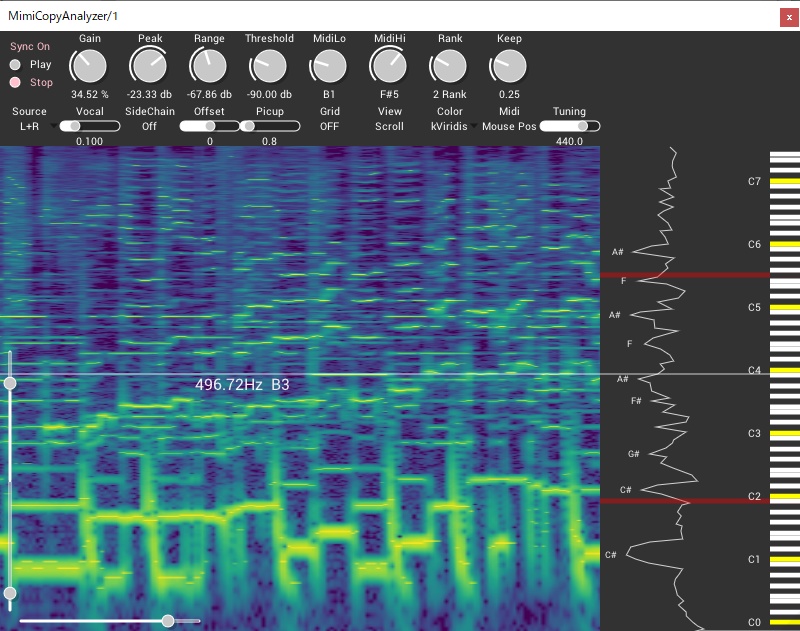The height and width of the screenshot is (631, 800).
Task: Toggle Grid OFF setting
Action: click(329, 126)
